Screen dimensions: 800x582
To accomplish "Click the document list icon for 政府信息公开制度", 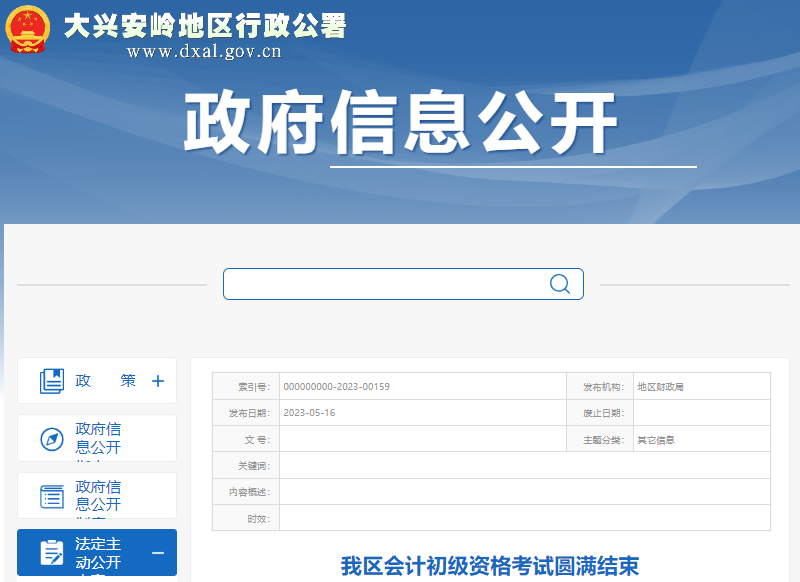I will [51, 495].
